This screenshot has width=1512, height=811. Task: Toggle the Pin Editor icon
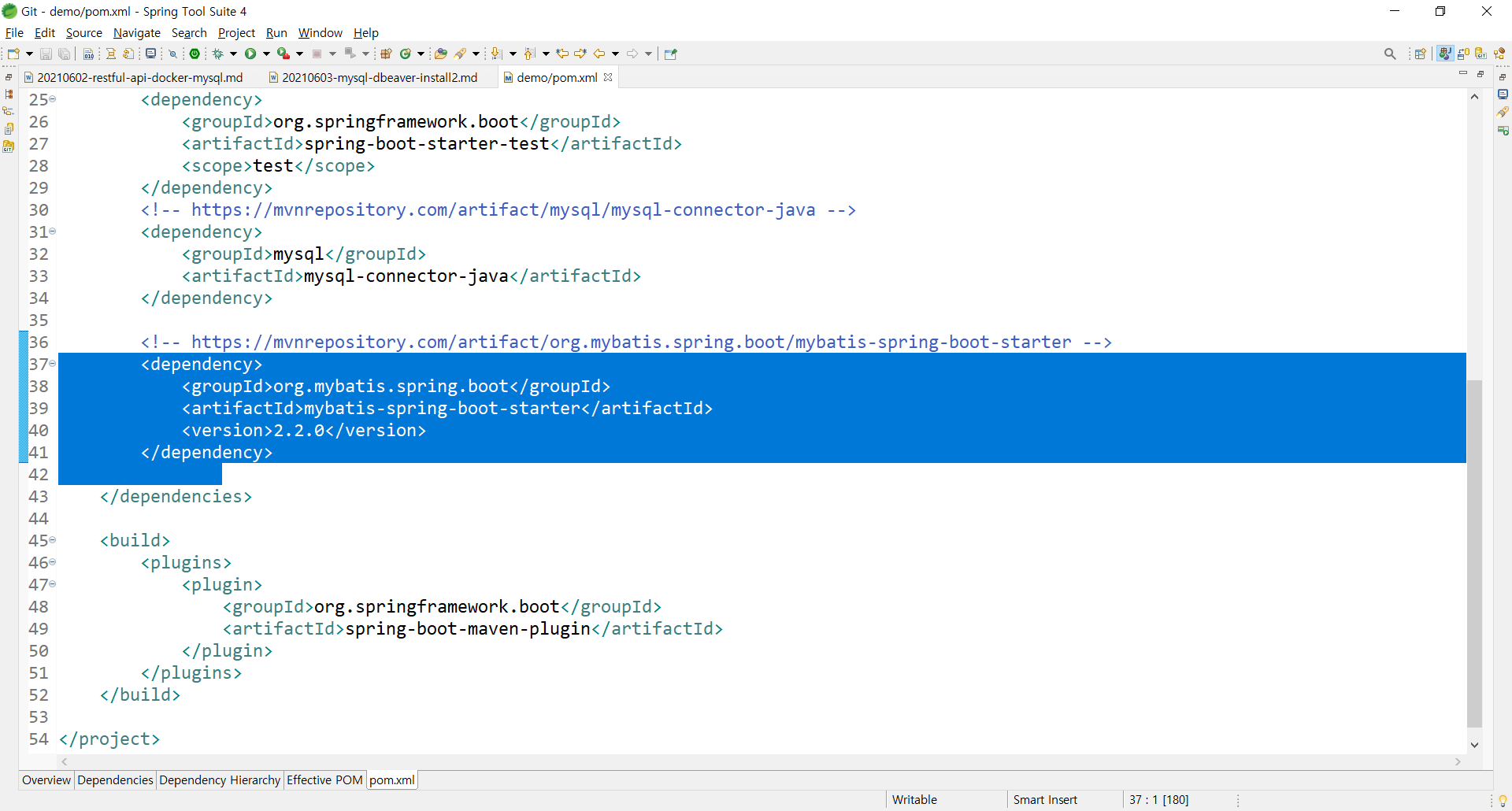(x=671, y=54)
